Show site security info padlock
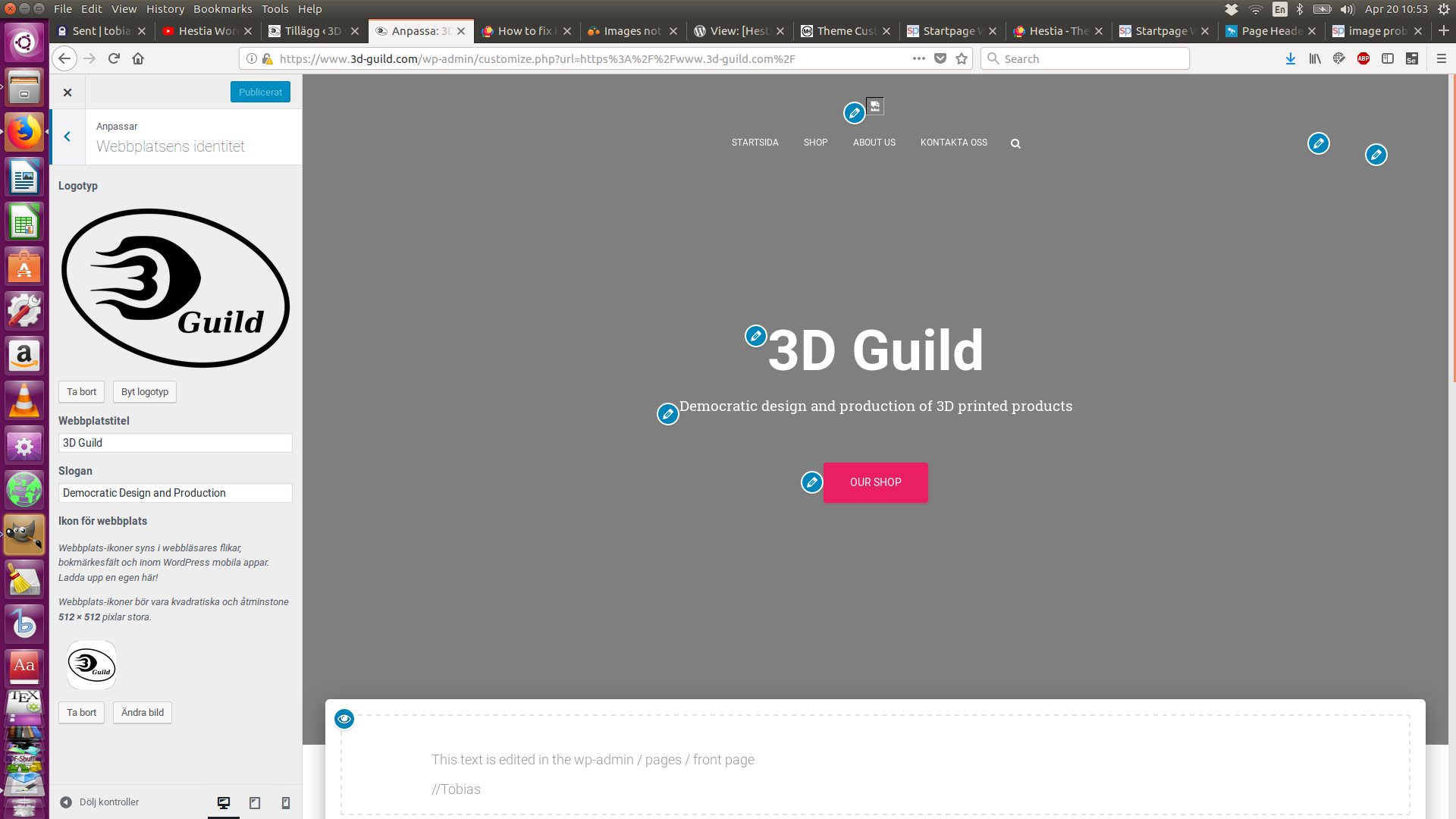 [x=267, y=58]
